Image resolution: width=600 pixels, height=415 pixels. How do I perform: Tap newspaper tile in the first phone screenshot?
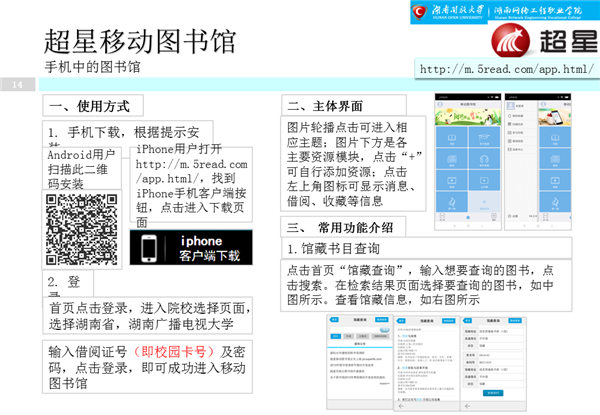click(x=452, y=159)
